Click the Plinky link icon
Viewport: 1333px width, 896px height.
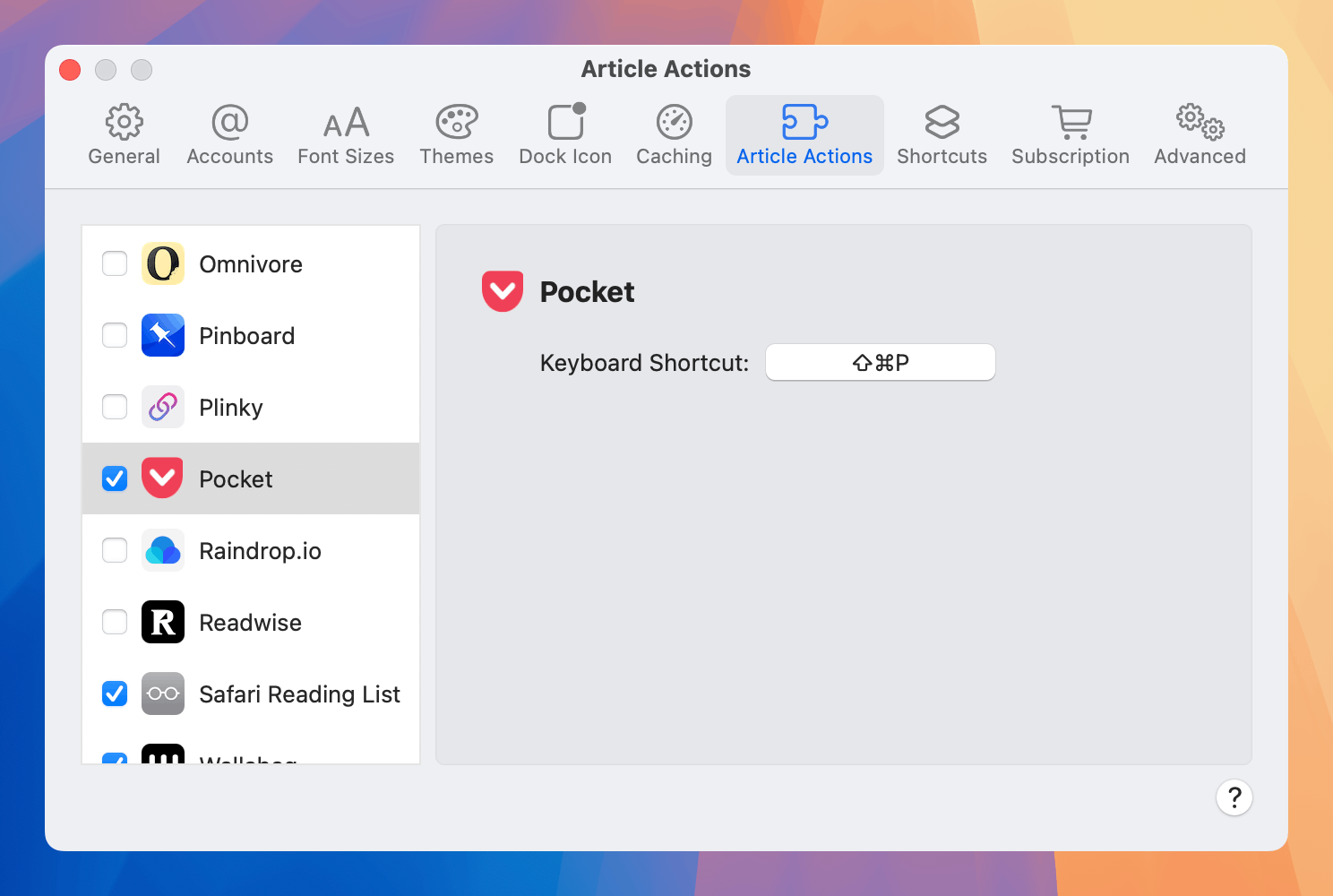tap(163, 407)
